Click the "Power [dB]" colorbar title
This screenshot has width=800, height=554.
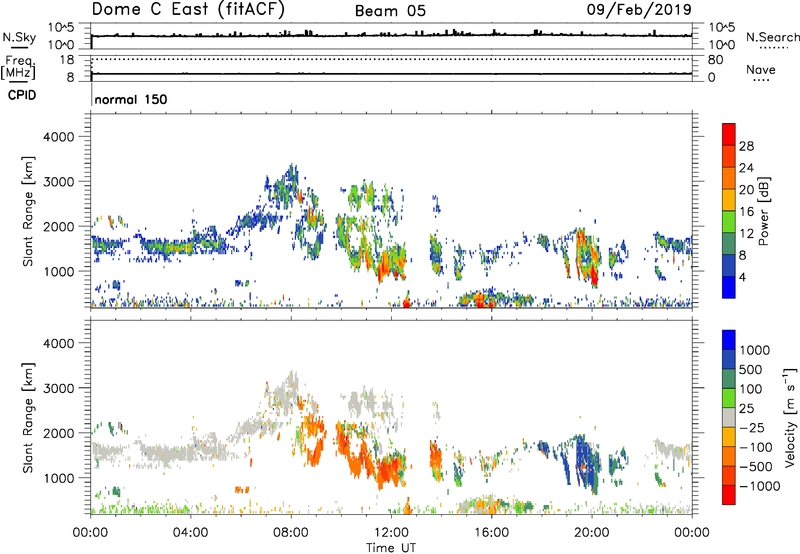[763, 211]
